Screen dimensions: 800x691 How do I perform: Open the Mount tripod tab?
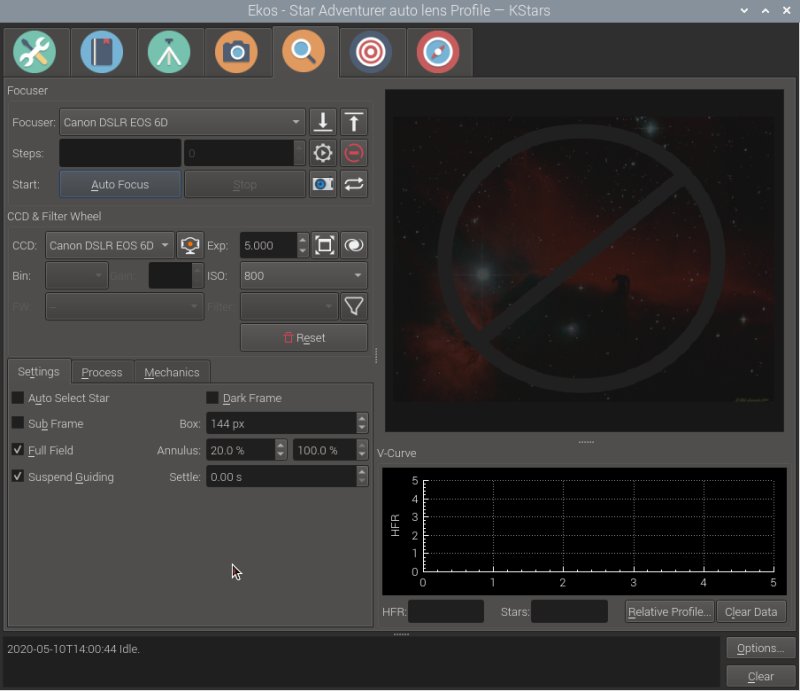click(169, 52)
